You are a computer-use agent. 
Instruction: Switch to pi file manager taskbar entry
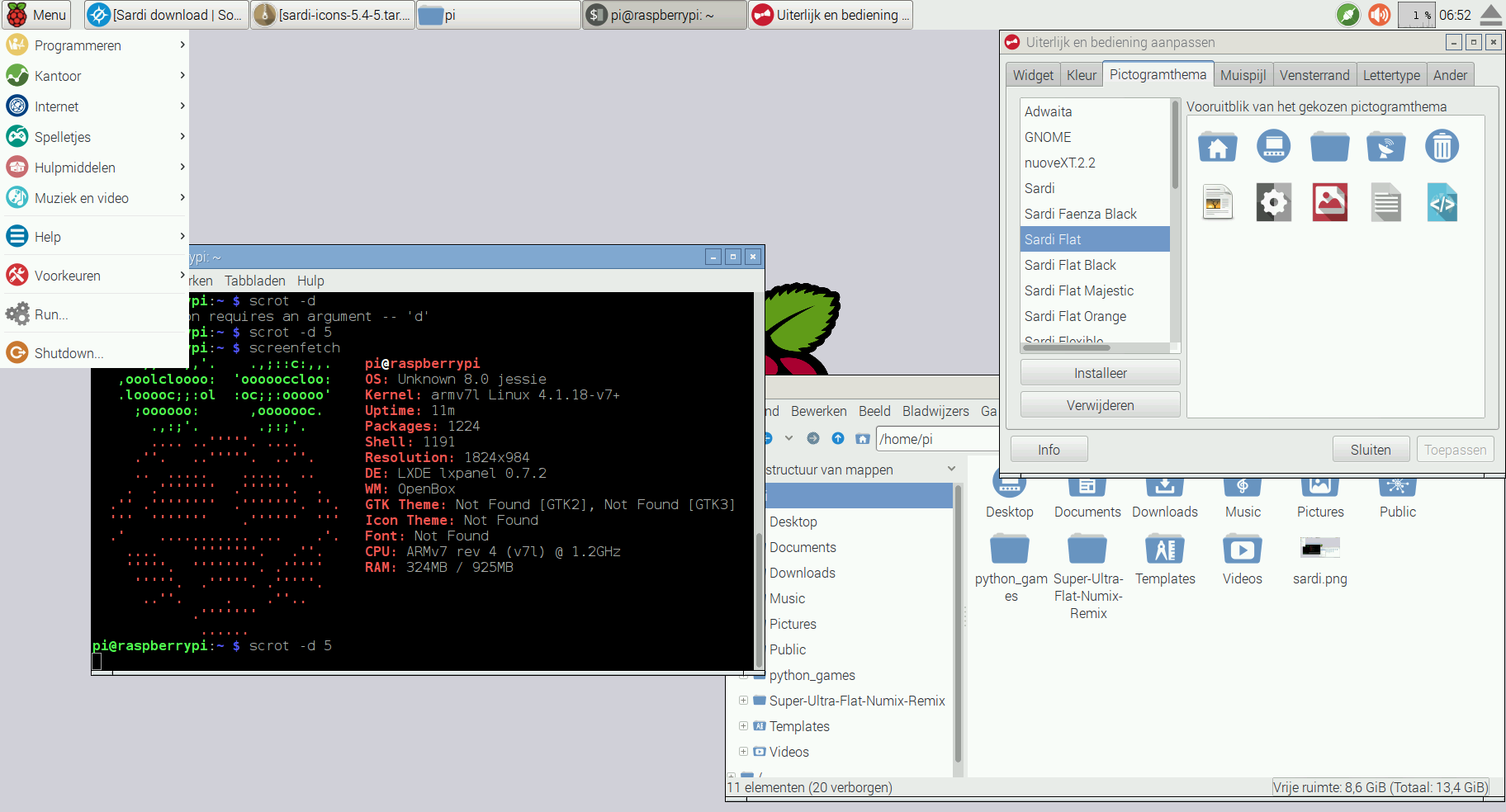click(x=499, y=15)
